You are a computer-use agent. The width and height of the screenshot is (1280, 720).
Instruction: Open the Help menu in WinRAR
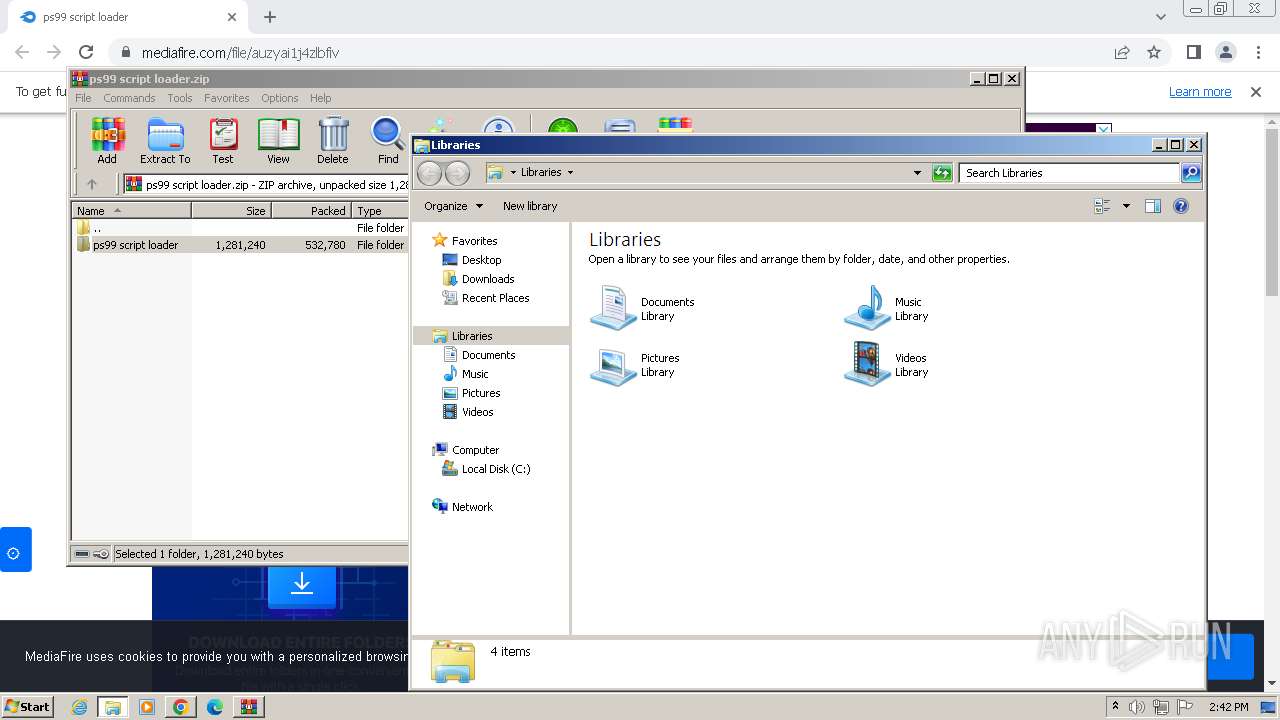(x=320, y=98)
